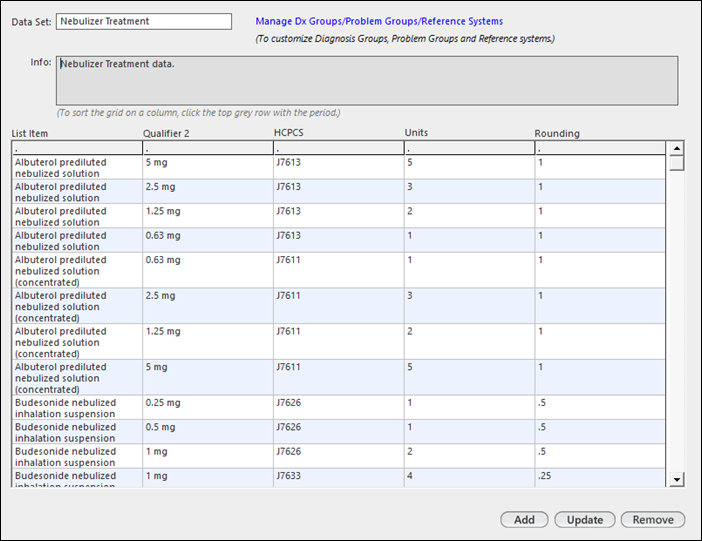Focus the Data Set name field

tap(144, 21)
